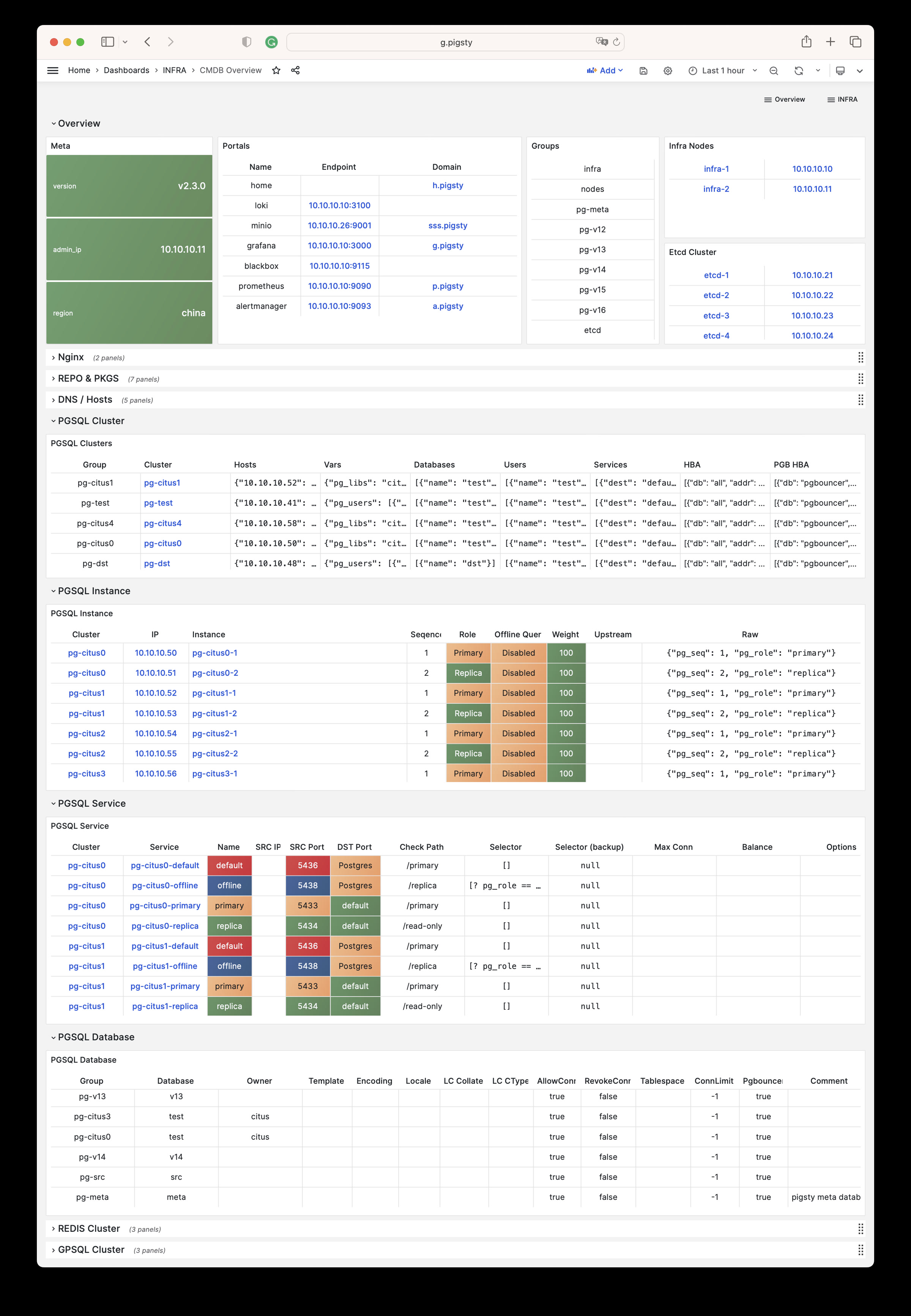Image resolution: width=911 pixels, height=1316 pixels.
Task: Open the pg-citus1 cluster link
Action: pyautogui.click(x=162, y=483)
